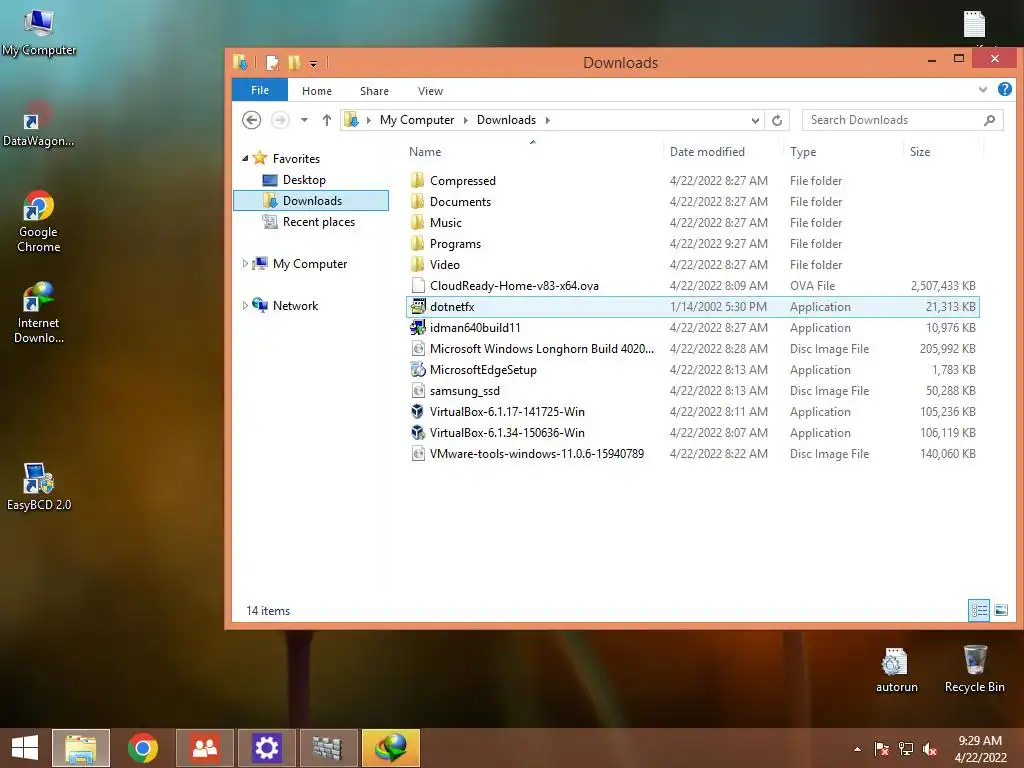Select the autorun desktop icon
The height and width of the screenshot is (768, 1024).
click(896, 670)
